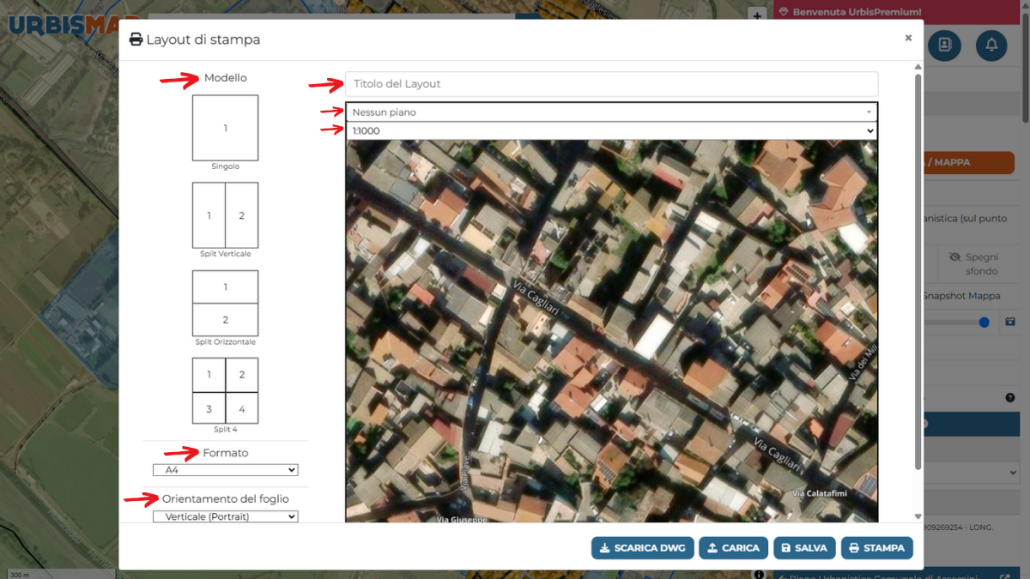Viewport: 1030px width, 579px height.
Task: Click the SALVA button
Action: point(804,547)
